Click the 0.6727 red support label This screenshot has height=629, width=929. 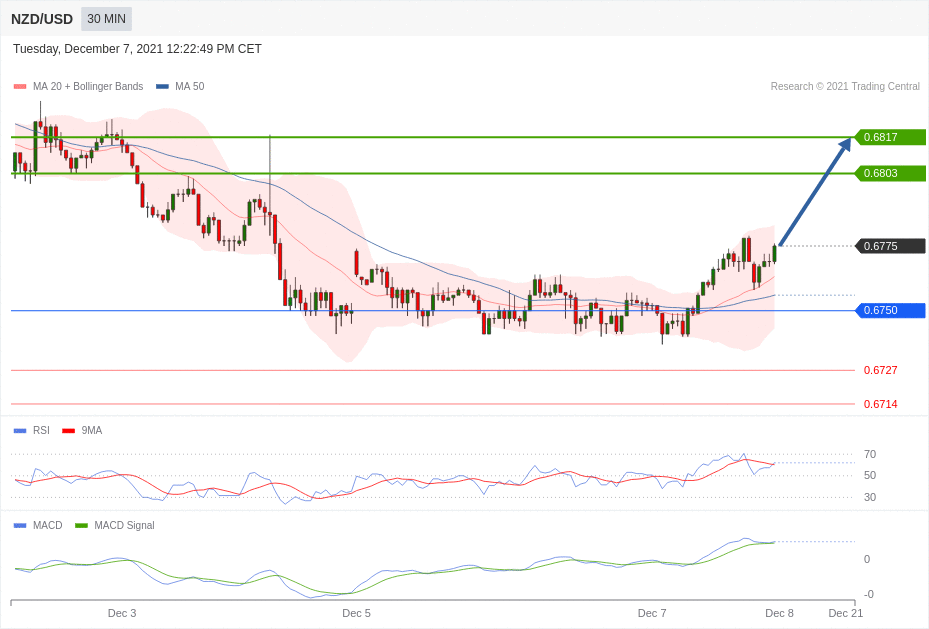pyautogui.click(x=880, y=370)
